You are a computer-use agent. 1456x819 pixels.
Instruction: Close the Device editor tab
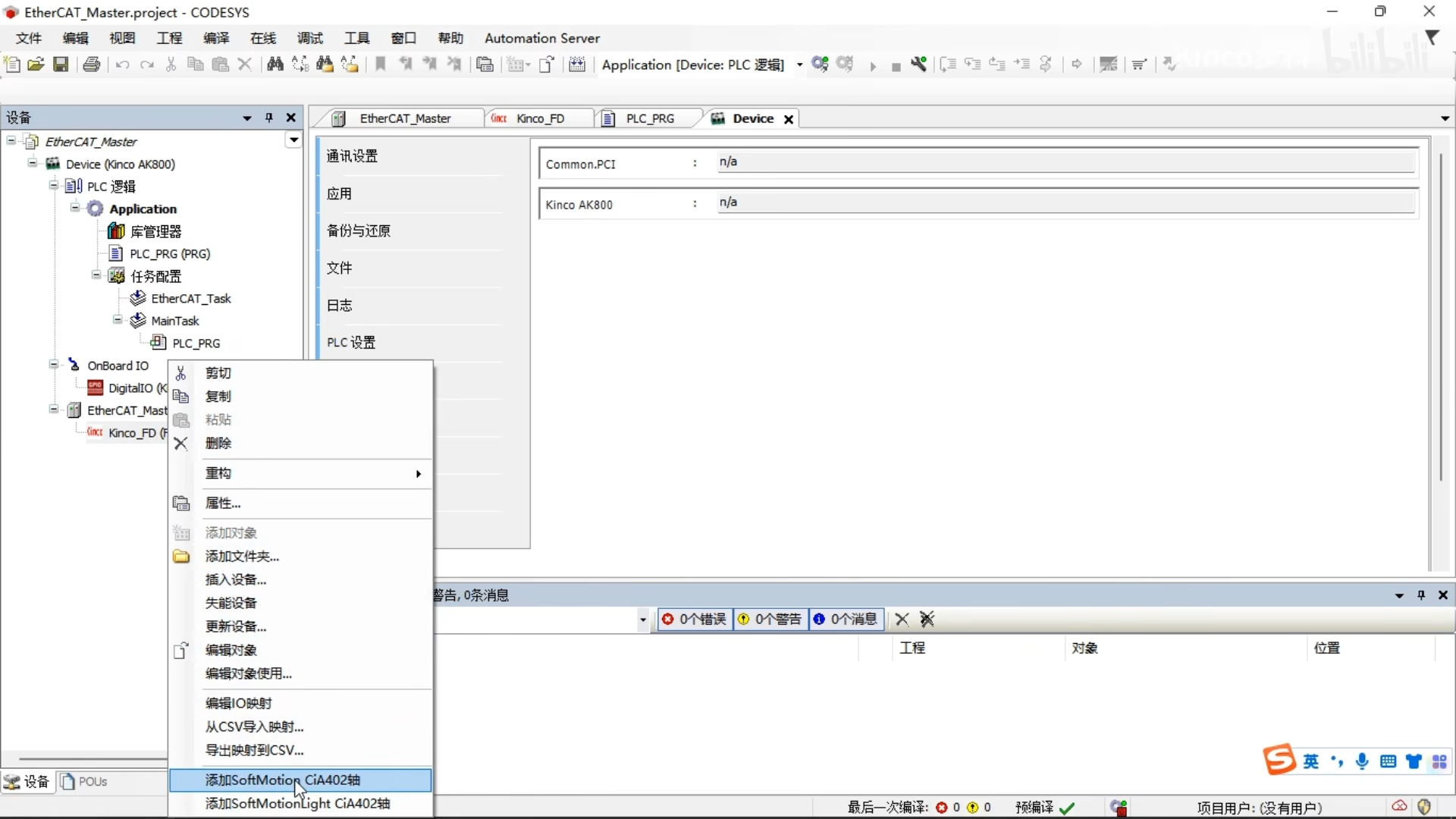point(789,119)
